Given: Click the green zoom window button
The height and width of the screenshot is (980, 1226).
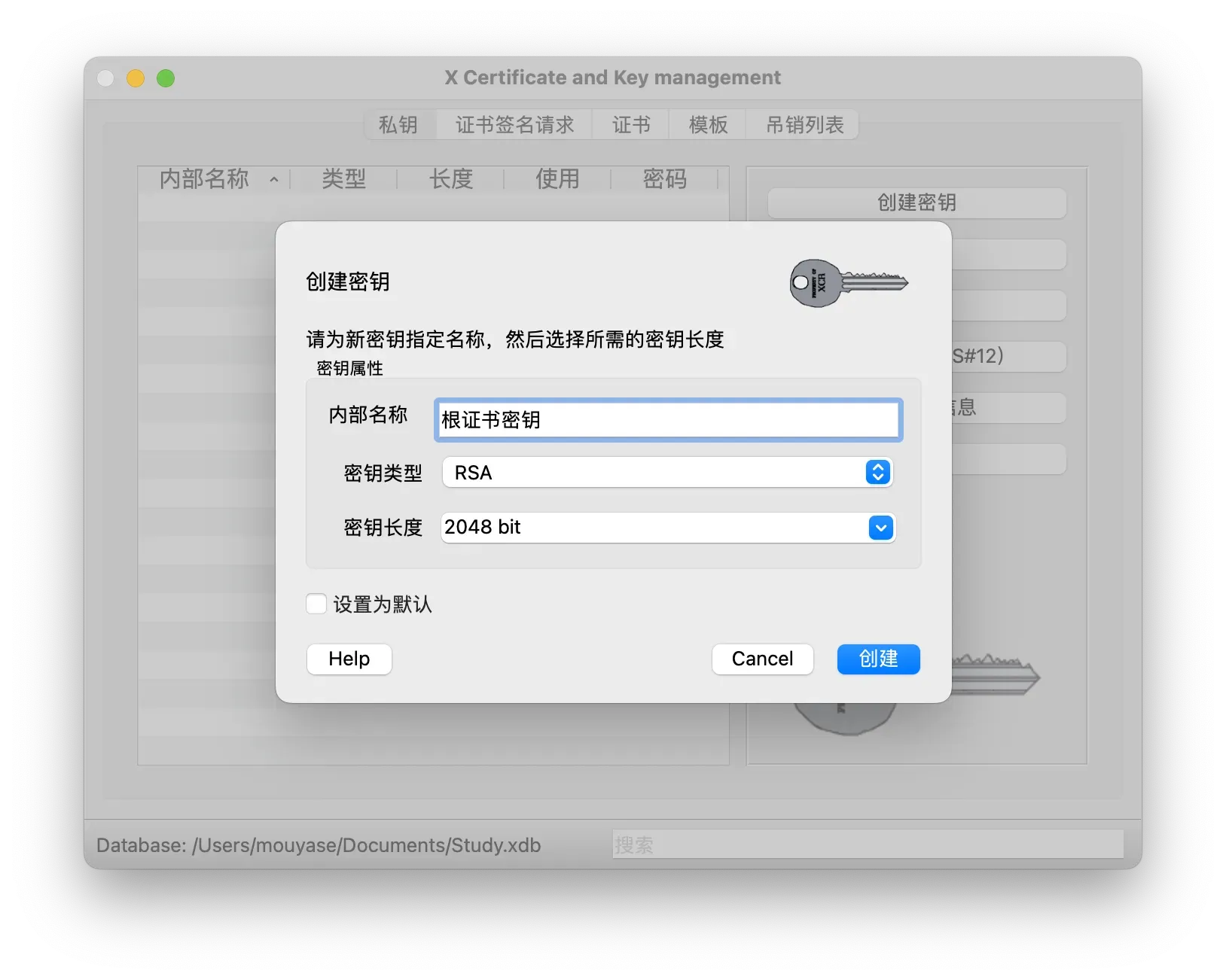Looking at the screenshot, I should [x=166, y=78].
